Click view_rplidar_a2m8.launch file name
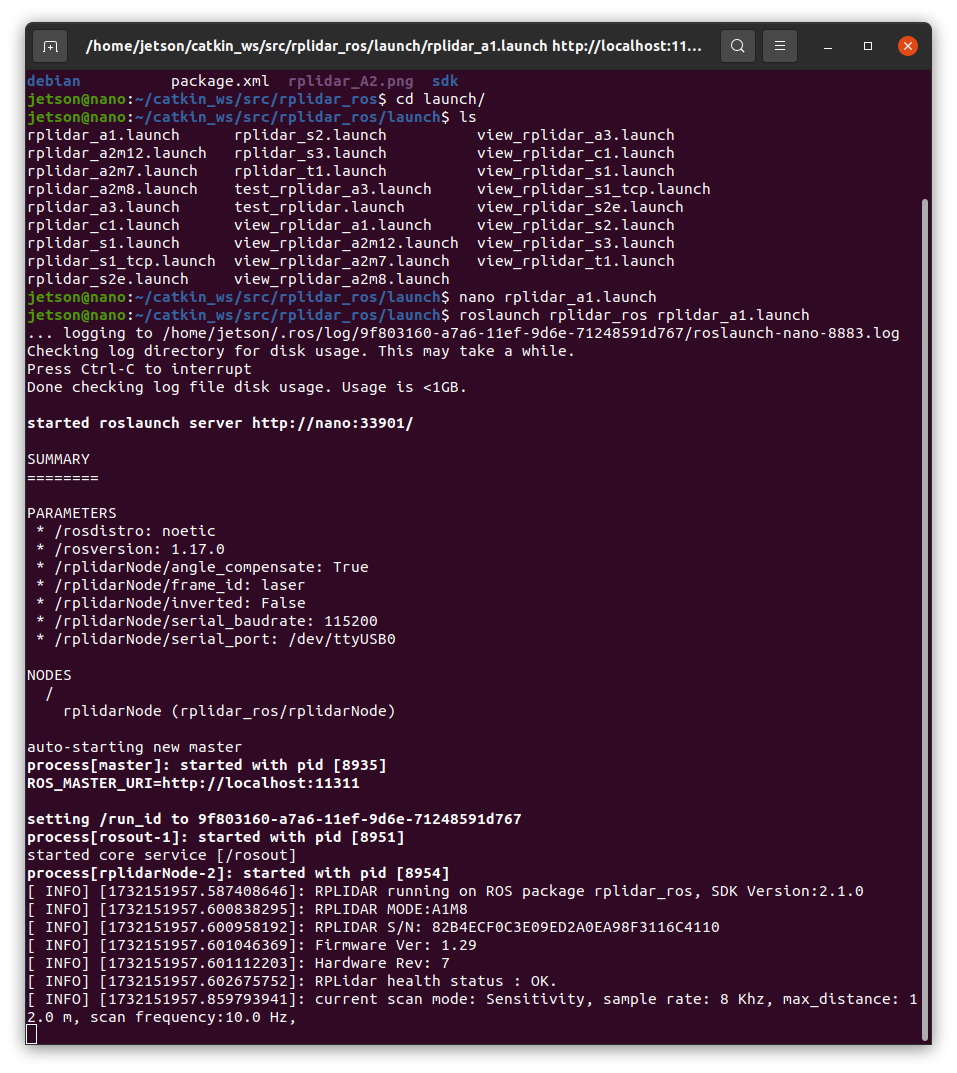The width and height of the screenshot is (957, 1073). (x=342, y=279)
